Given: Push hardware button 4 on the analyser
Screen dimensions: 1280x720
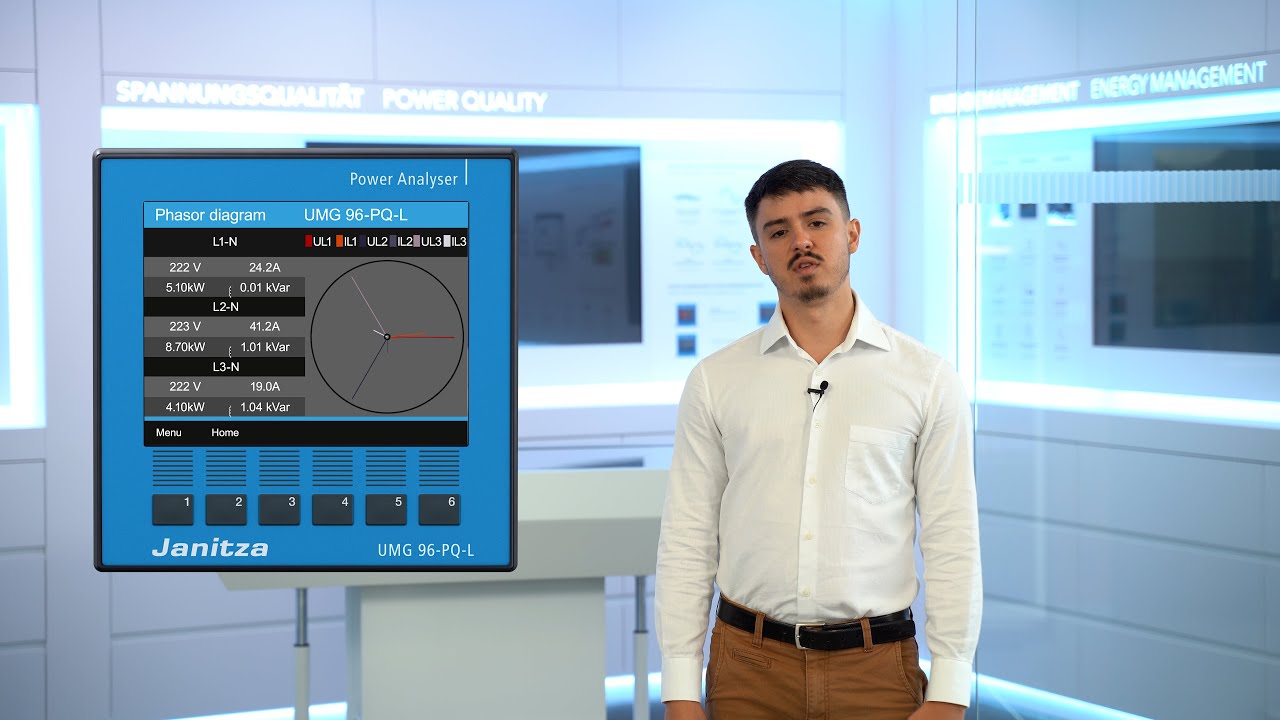Looking at the screenshot, I should 332,509.
